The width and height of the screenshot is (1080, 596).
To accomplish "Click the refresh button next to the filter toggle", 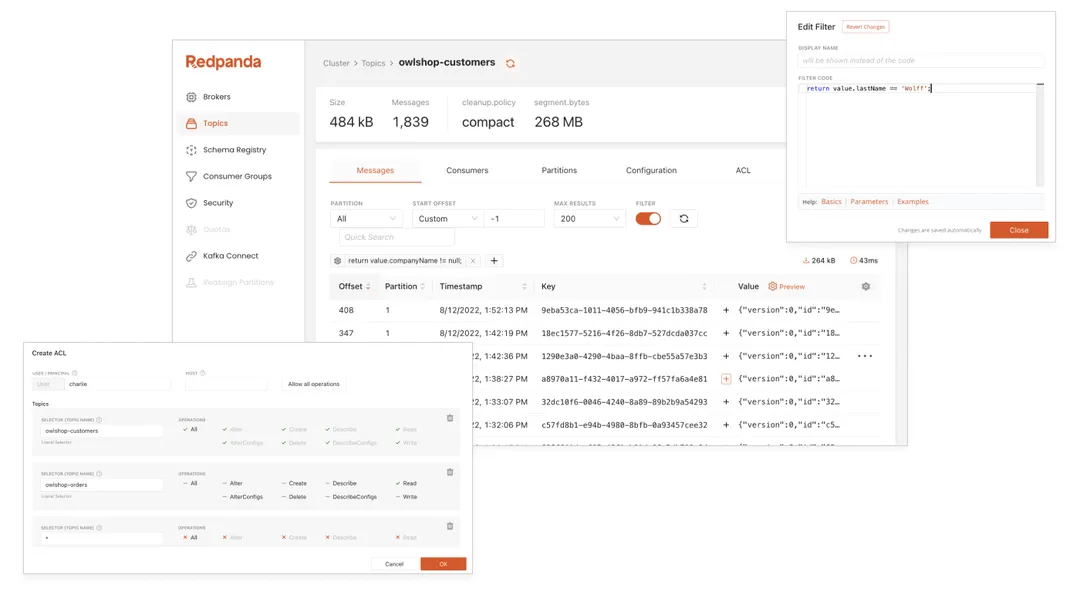I will click(684, 219).
